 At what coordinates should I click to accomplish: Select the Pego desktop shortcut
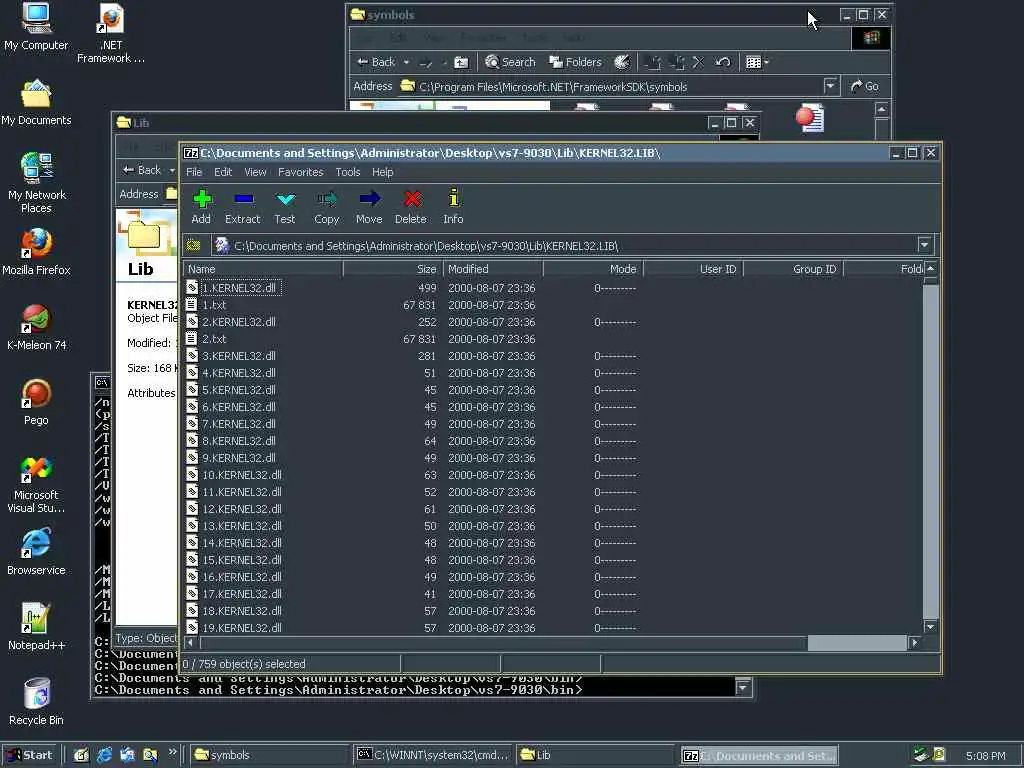(x=36, y=402)
